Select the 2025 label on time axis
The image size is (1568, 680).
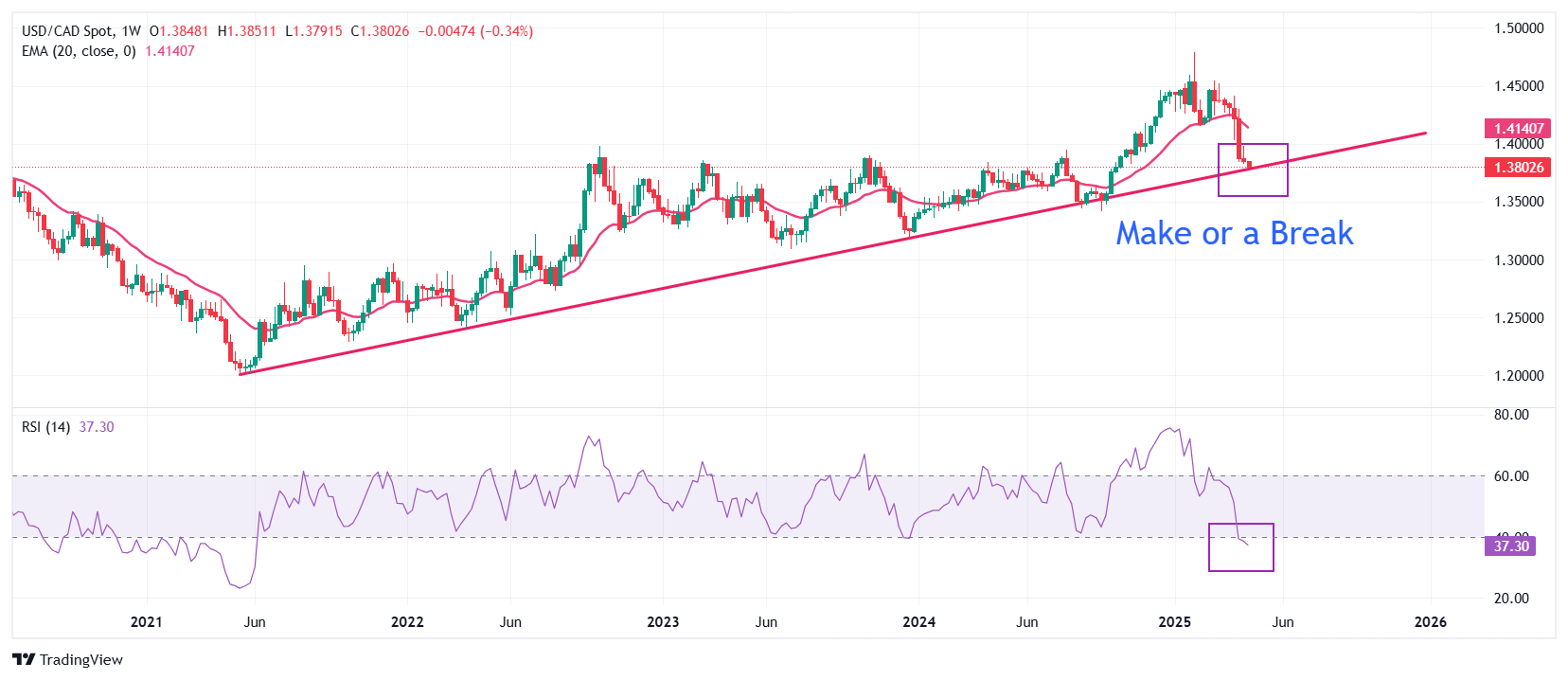tap(1174, 622)
